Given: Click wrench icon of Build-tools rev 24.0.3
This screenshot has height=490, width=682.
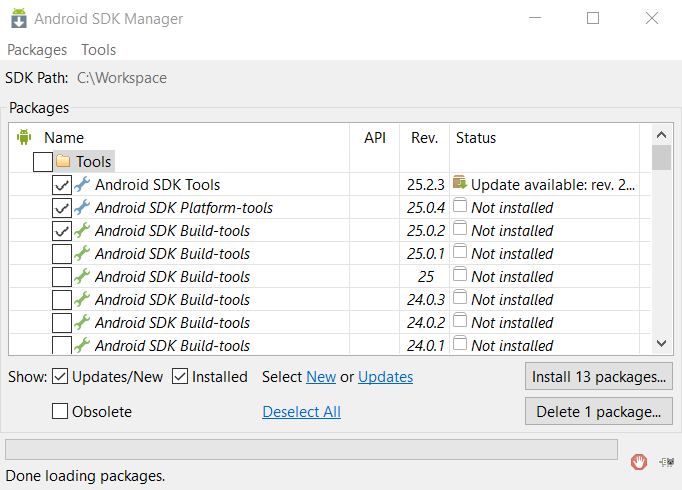Looking at the screenshot, I should 82,299.
